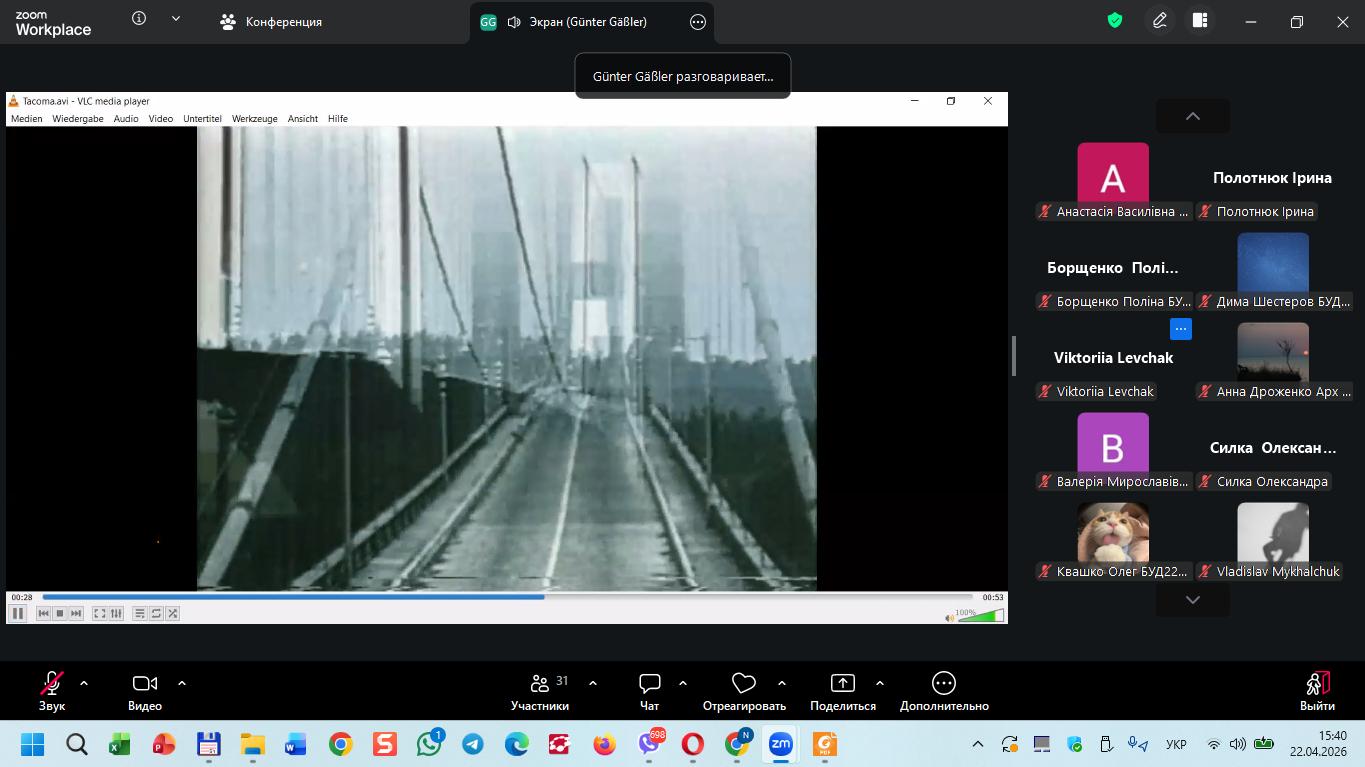1365x767 pixels.
Task: Expand audio options arrow beside Звук
Action: [x=84, y=683]
